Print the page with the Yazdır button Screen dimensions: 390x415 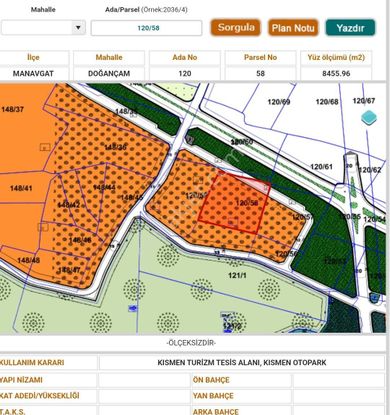tap(350, 28)
